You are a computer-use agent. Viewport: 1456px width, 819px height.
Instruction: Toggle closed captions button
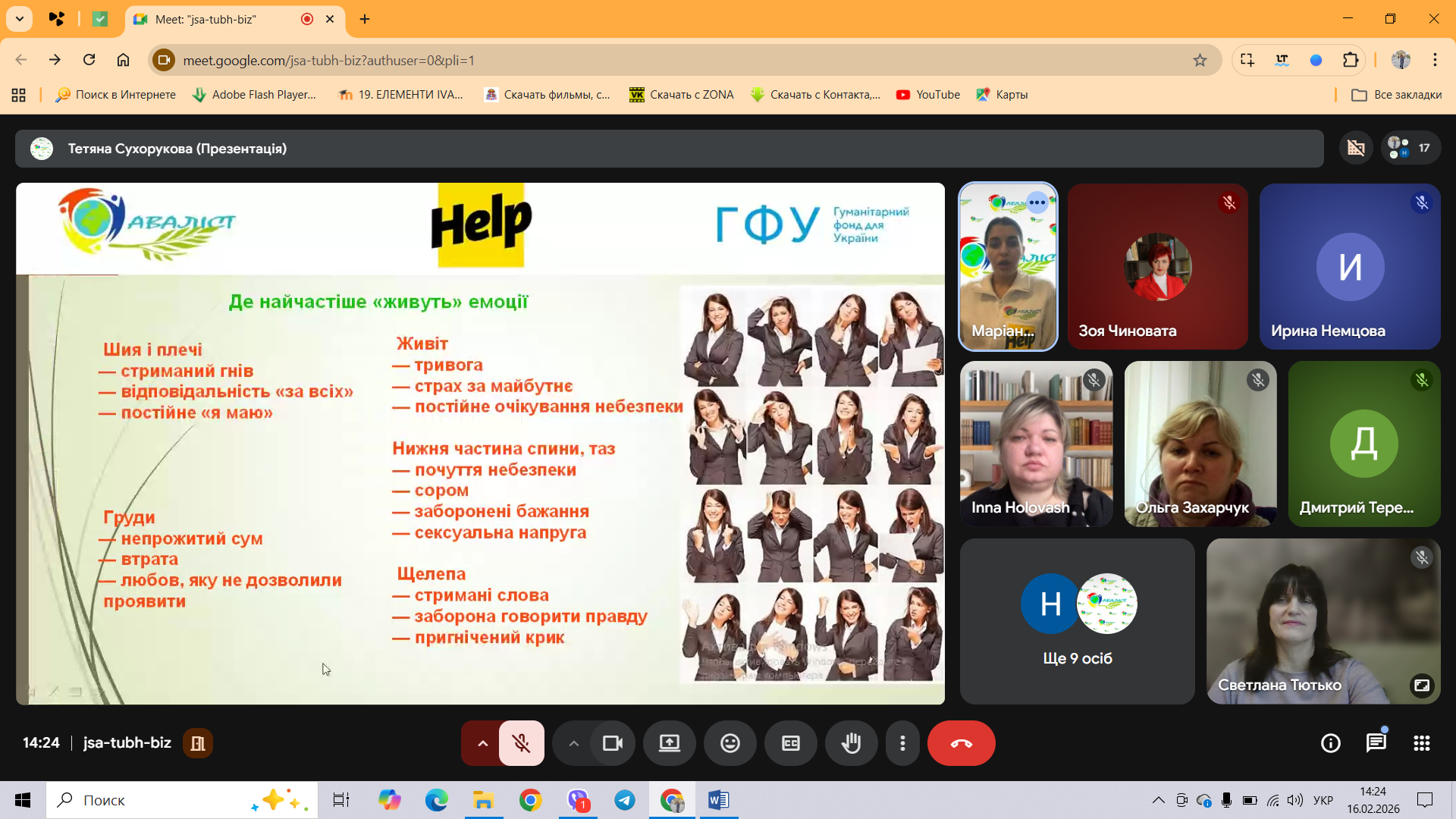tap(790, 743)
